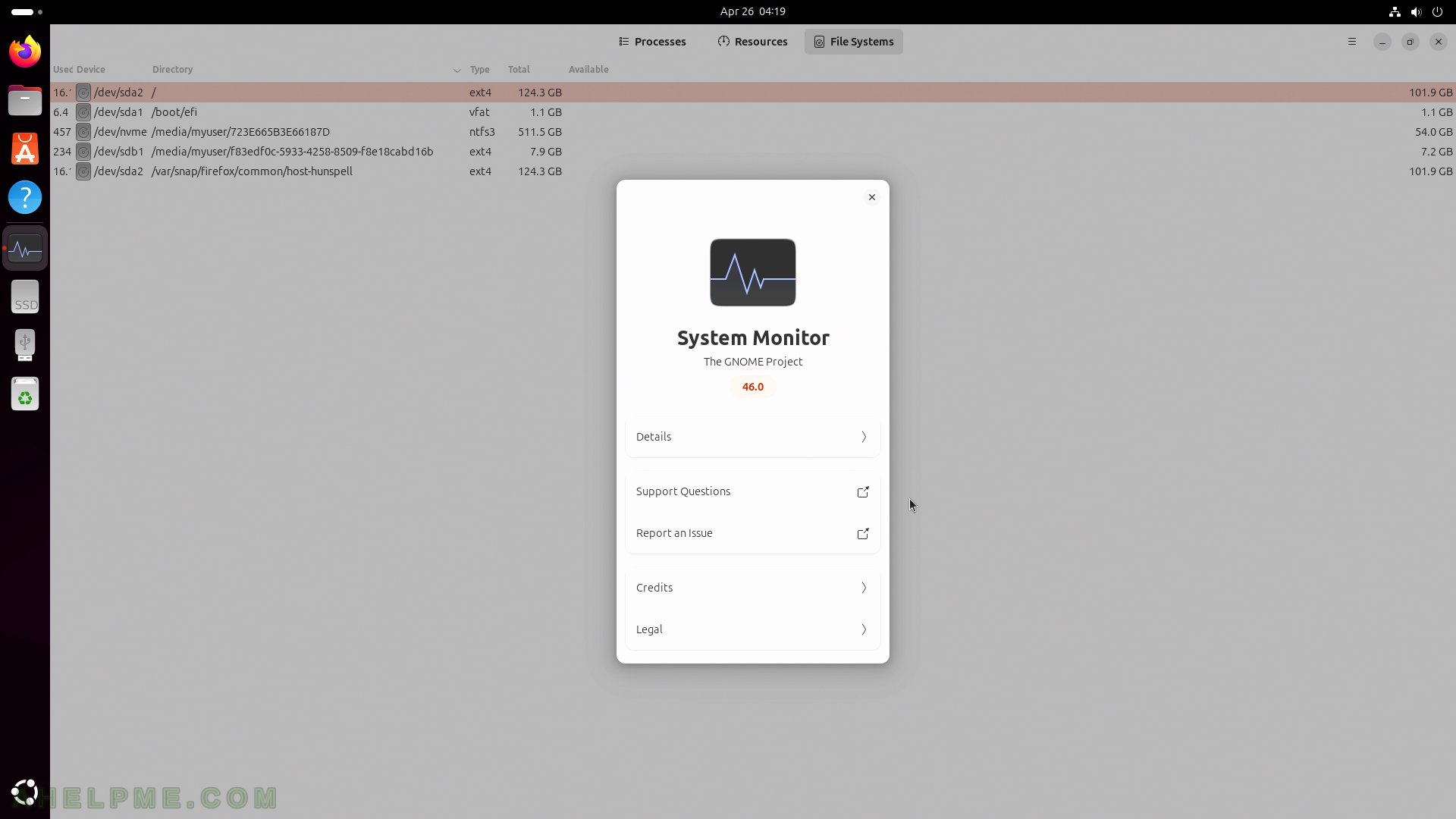Screen dimensions: 1456x819
Task: Sort by the Total column header
Action: (x=519, y=70)
